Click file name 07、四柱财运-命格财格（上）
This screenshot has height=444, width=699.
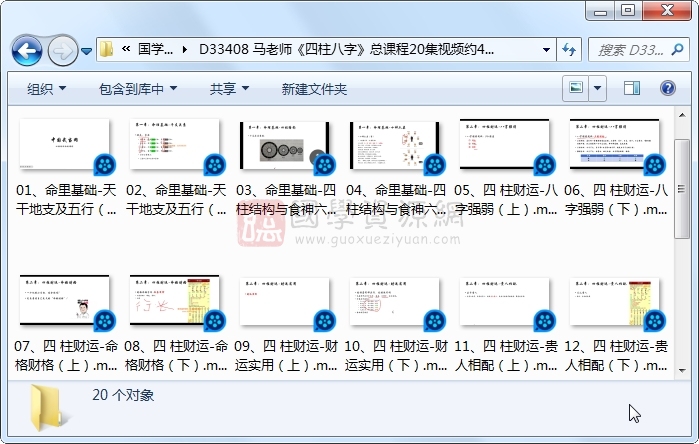click(66, 355)
